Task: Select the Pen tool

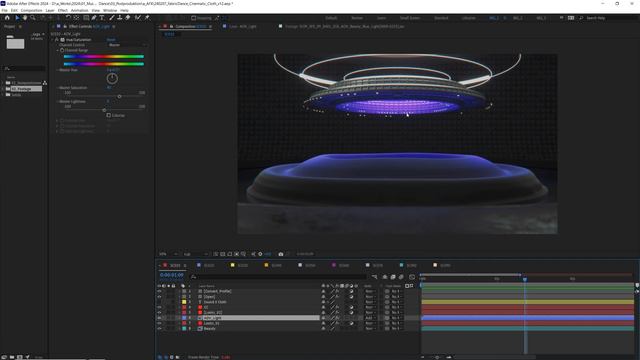Action: [94, 18]
